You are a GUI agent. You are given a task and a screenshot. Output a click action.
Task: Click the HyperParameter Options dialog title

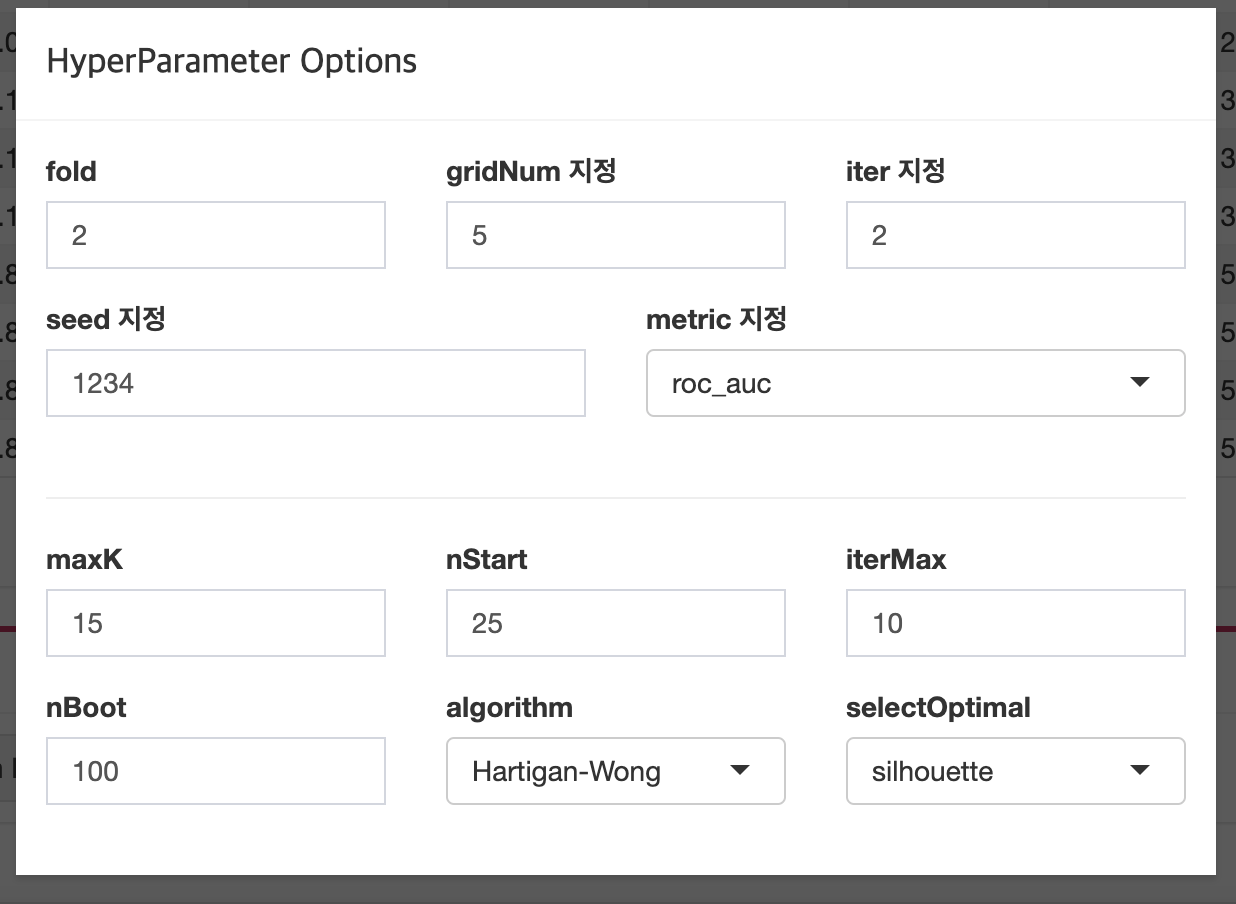pyautogui.click(x=231, y=61)
